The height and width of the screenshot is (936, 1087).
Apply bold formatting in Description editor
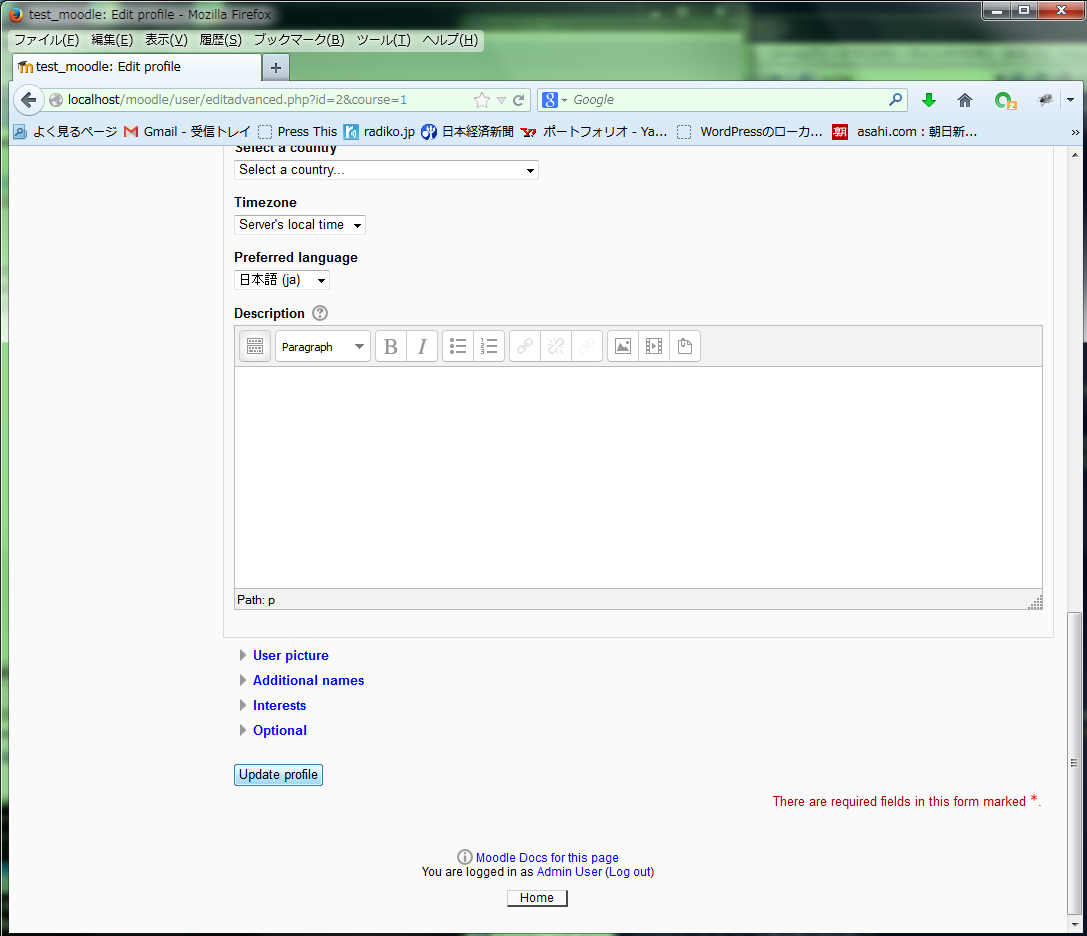[x=391, y=346]
